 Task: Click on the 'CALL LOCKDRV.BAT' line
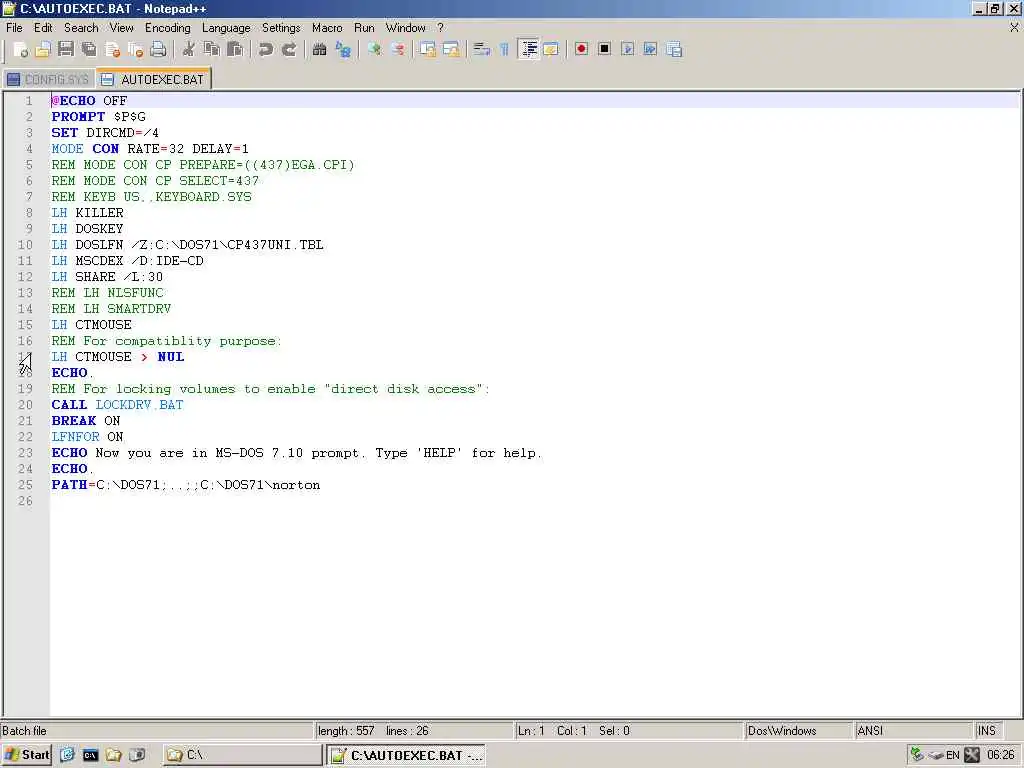[118, 405]
